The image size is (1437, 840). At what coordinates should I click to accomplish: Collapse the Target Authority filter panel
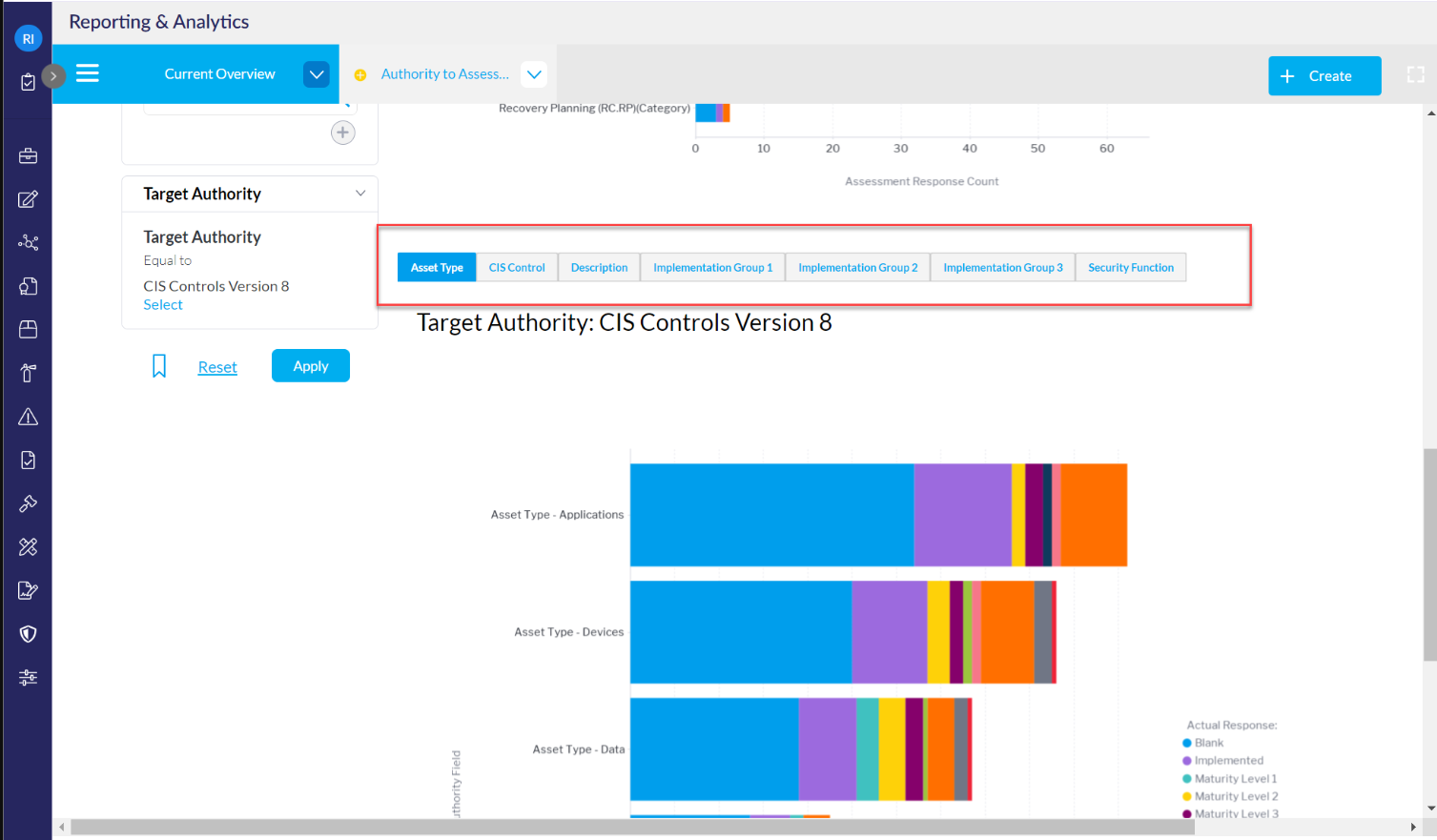(x=360, y=193)
